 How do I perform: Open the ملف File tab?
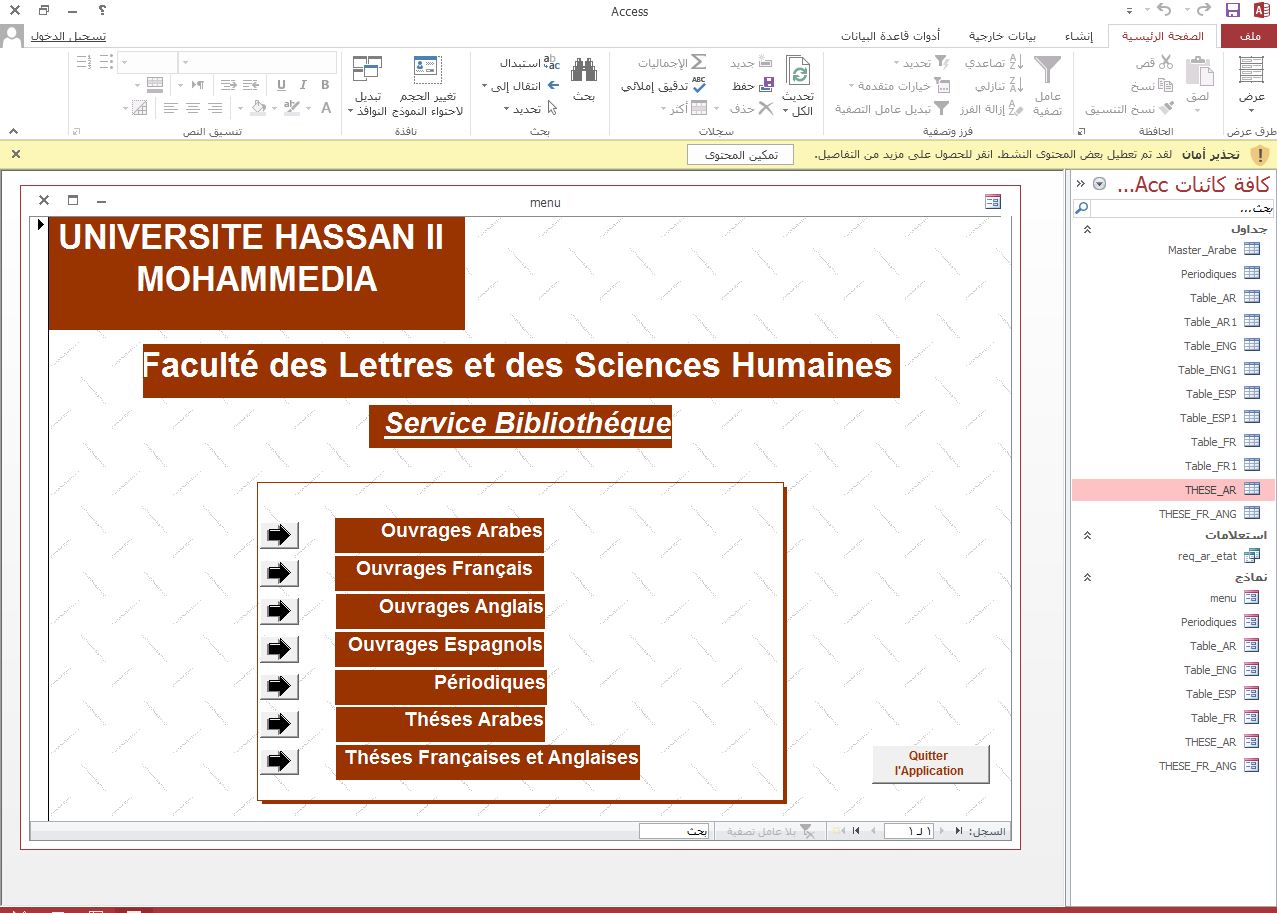[x=1249, y=36]
